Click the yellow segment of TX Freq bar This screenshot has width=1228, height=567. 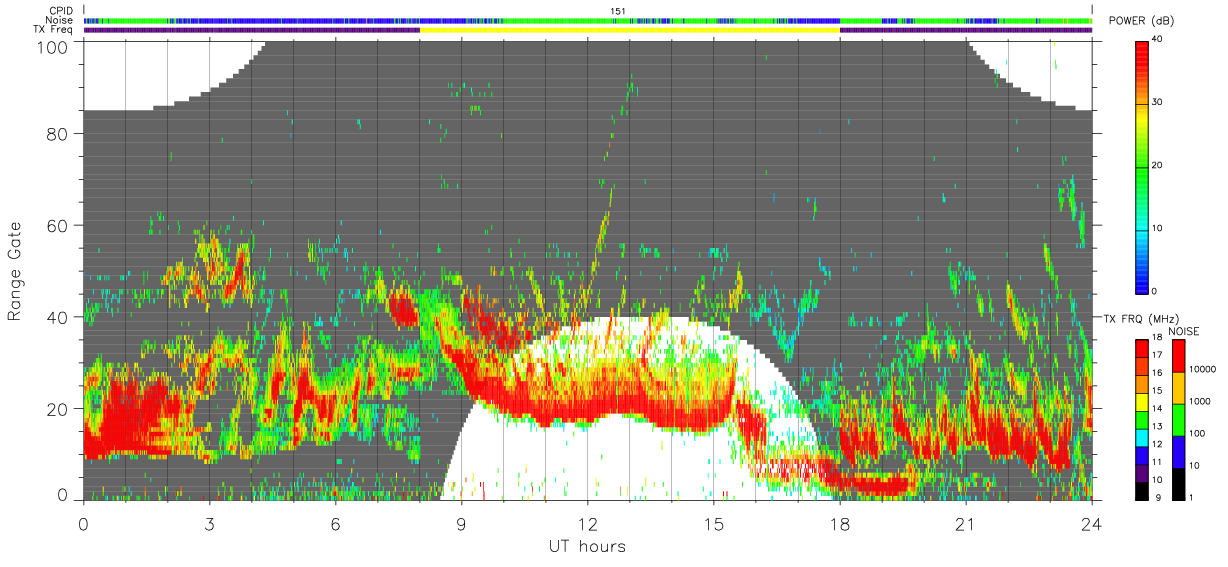click(630, 30)
